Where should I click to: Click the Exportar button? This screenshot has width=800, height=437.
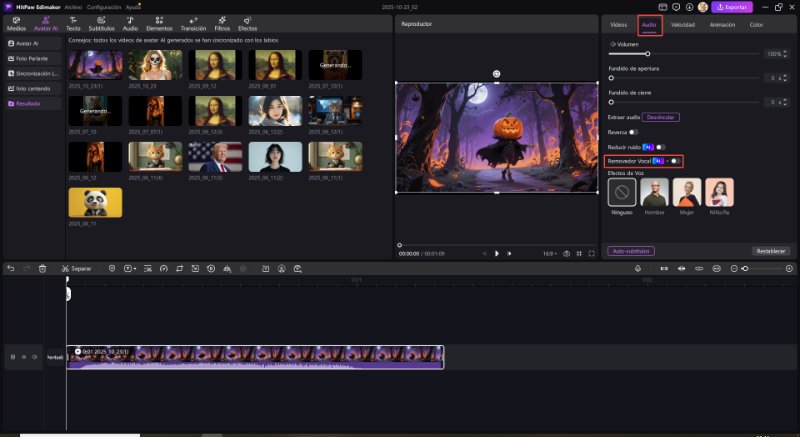click(x=731, y=7)
